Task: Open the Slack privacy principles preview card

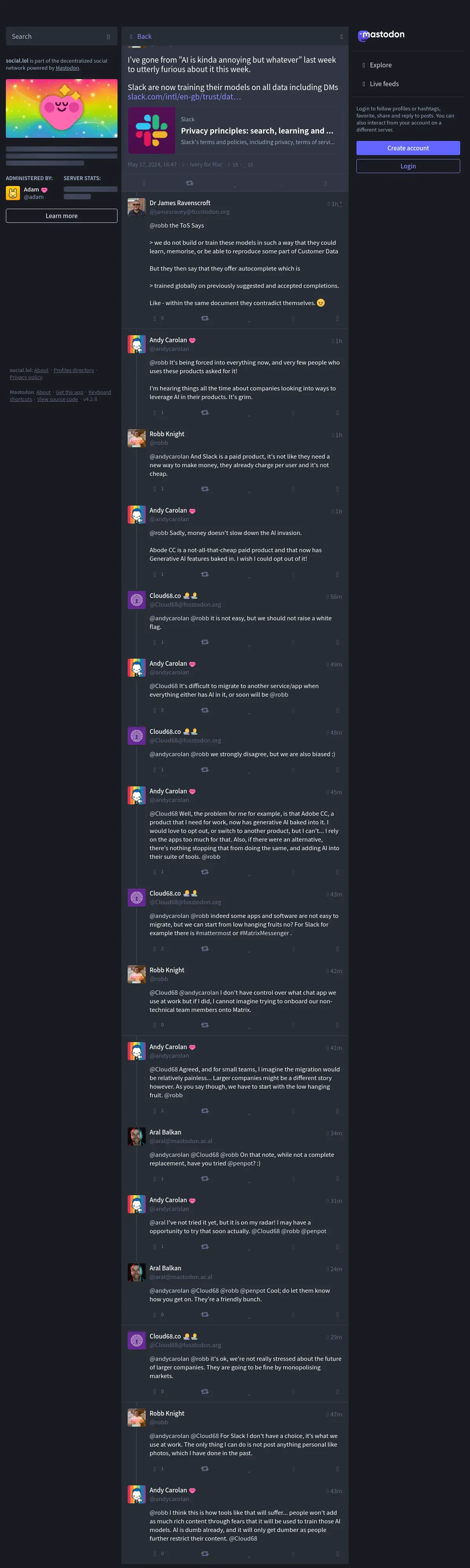Action: (235, 131)
